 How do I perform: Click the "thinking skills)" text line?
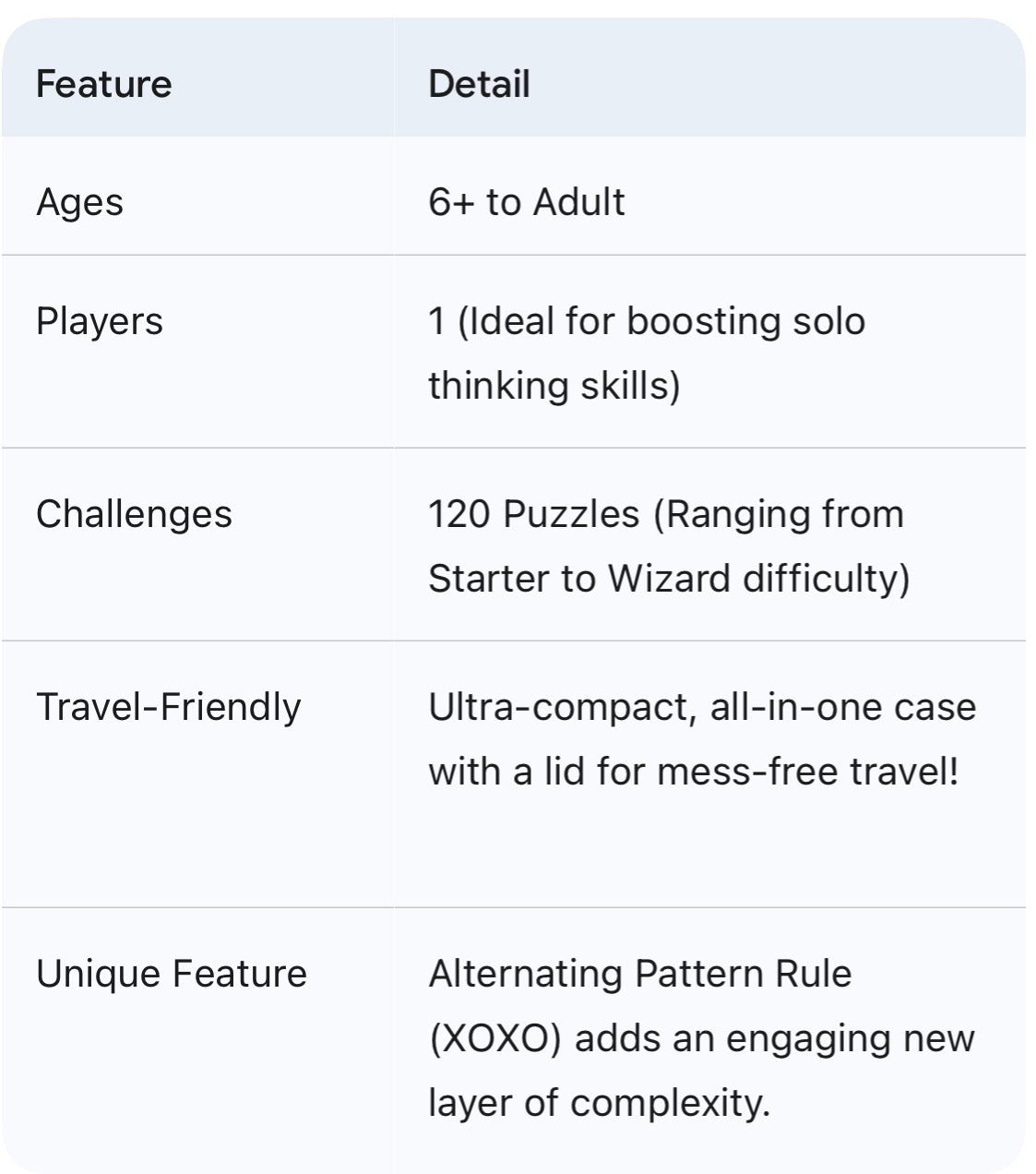(554, 386)
